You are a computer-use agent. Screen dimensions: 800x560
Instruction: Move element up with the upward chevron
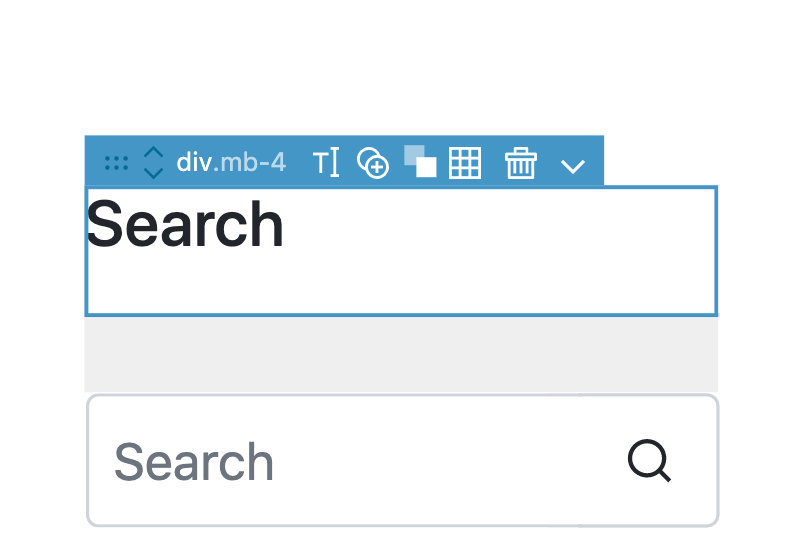click(x=154, y=153)
